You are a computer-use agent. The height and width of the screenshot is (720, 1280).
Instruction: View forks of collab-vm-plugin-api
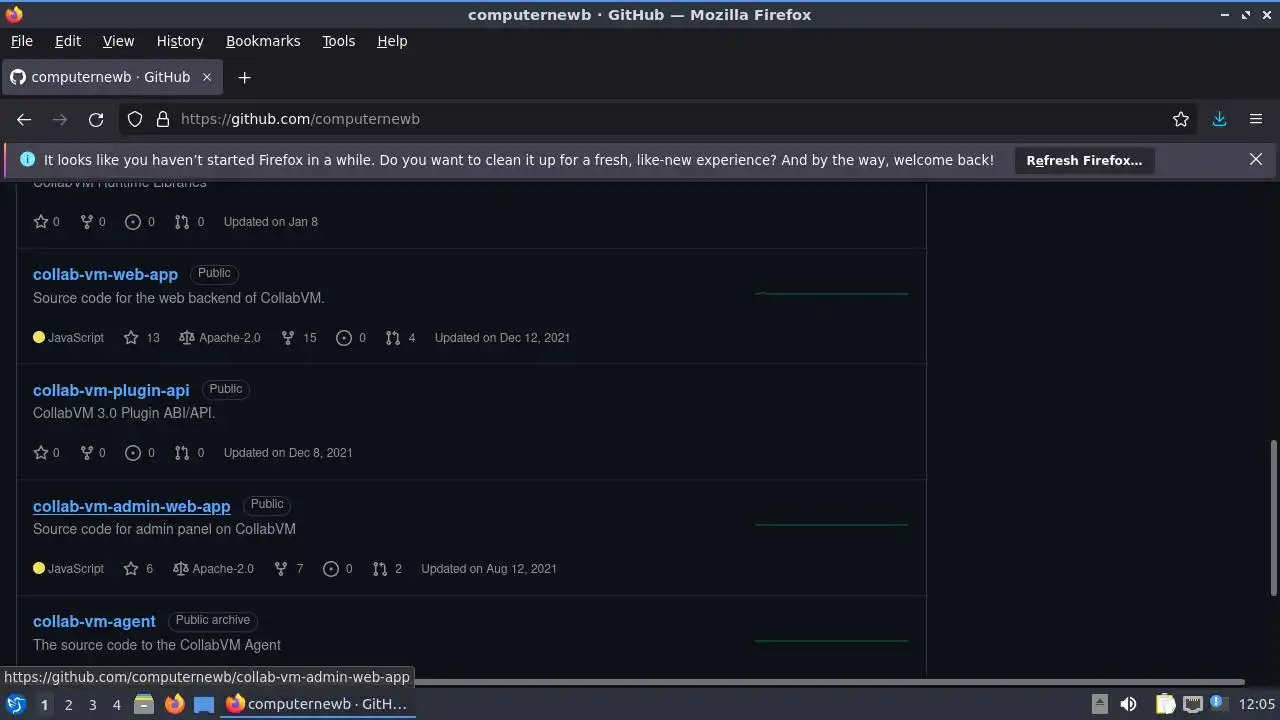[x=92, y=453]
